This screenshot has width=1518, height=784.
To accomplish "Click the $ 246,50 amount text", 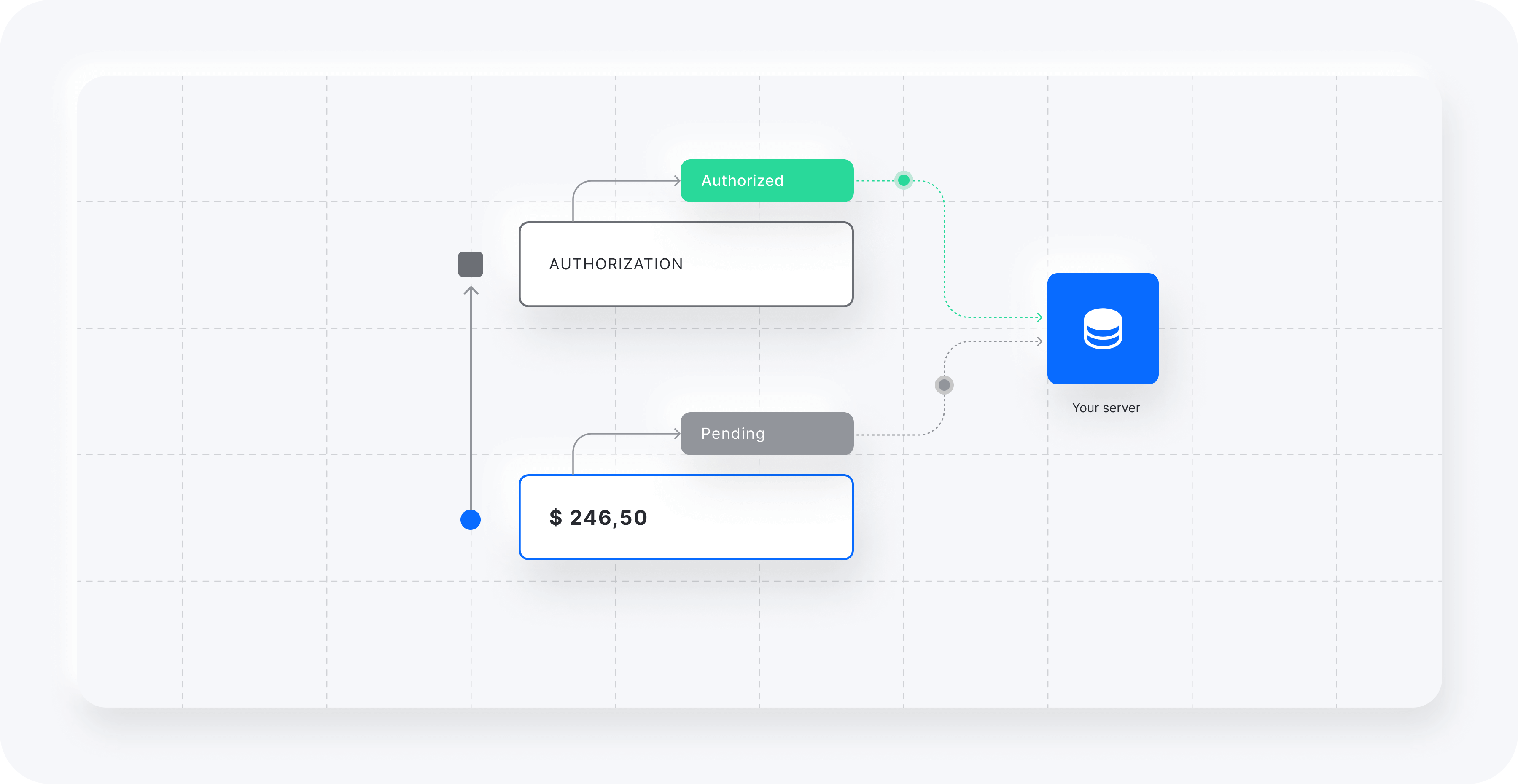I will tap(598, 518).
